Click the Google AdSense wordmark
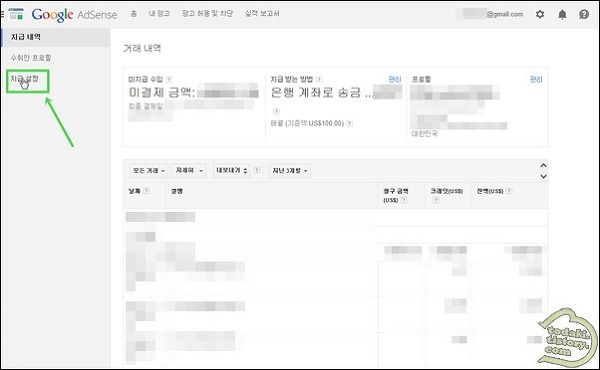 pos(74,15)
